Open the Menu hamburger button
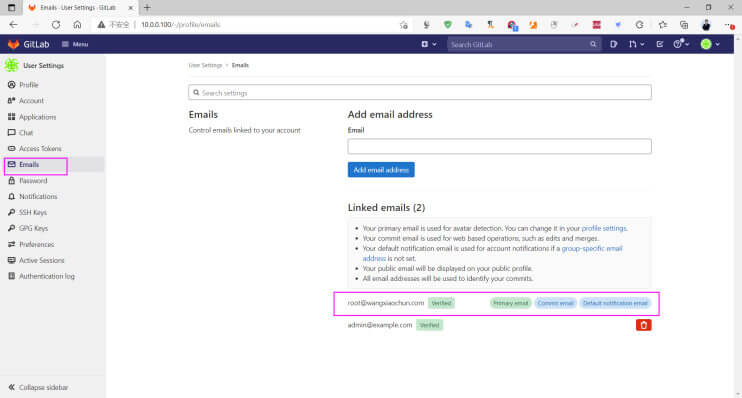742x398 pixels. (x=75, y=44)
